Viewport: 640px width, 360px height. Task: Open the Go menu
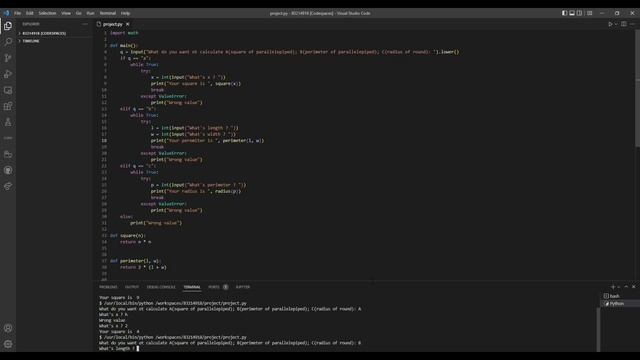tap(78, 13)
